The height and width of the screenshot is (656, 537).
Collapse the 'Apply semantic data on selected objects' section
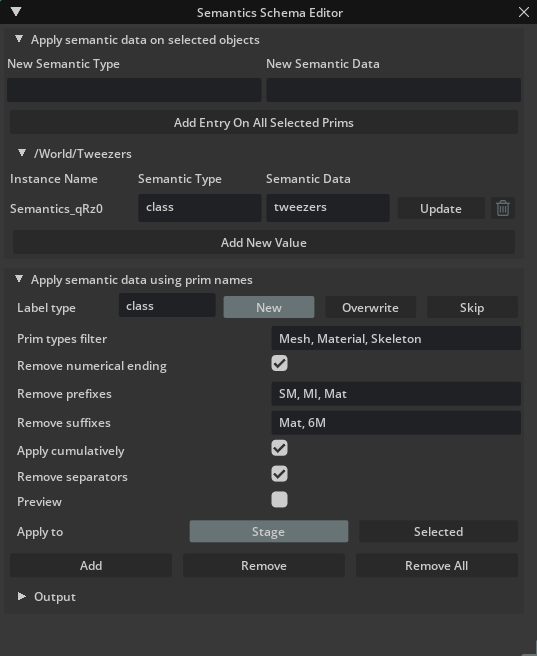(x=19, y=39)
